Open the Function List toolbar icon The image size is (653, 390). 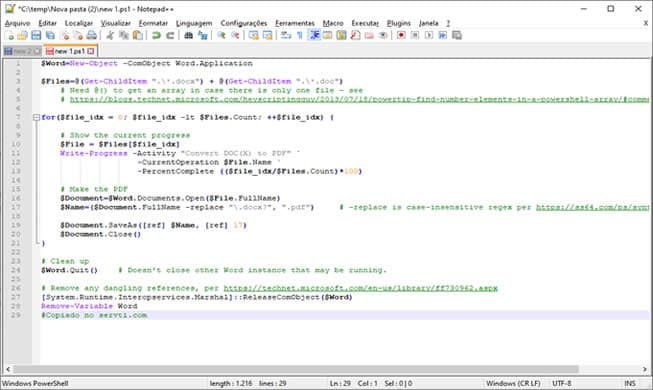click(x=355, y=35)
